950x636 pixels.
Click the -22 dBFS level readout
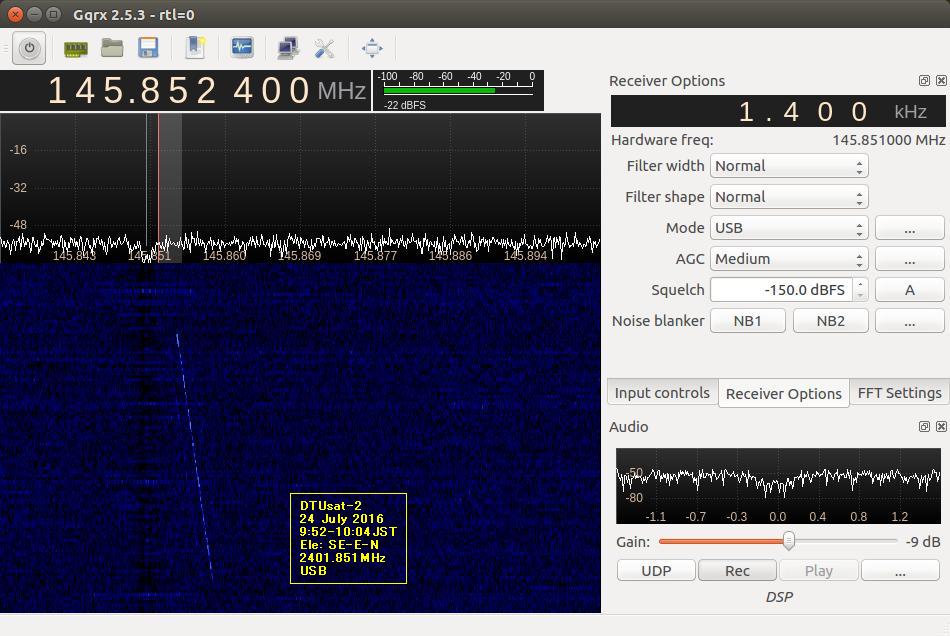(405, 105)
